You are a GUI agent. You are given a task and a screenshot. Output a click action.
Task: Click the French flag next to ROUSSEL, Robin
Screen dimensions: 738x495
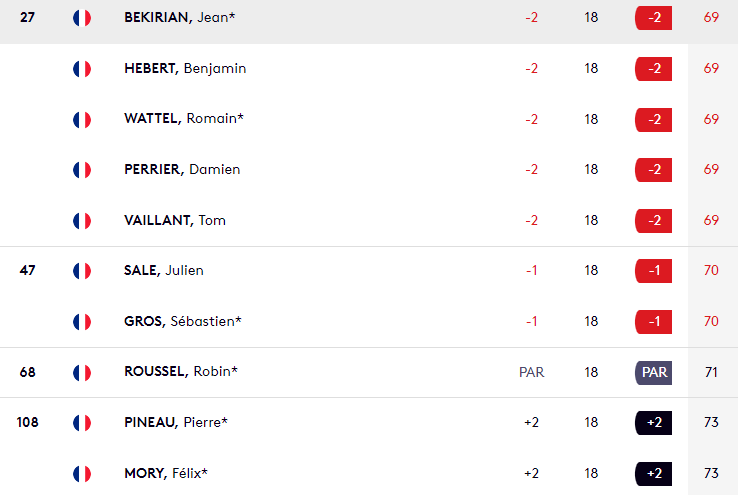click(x=82, y=373)
